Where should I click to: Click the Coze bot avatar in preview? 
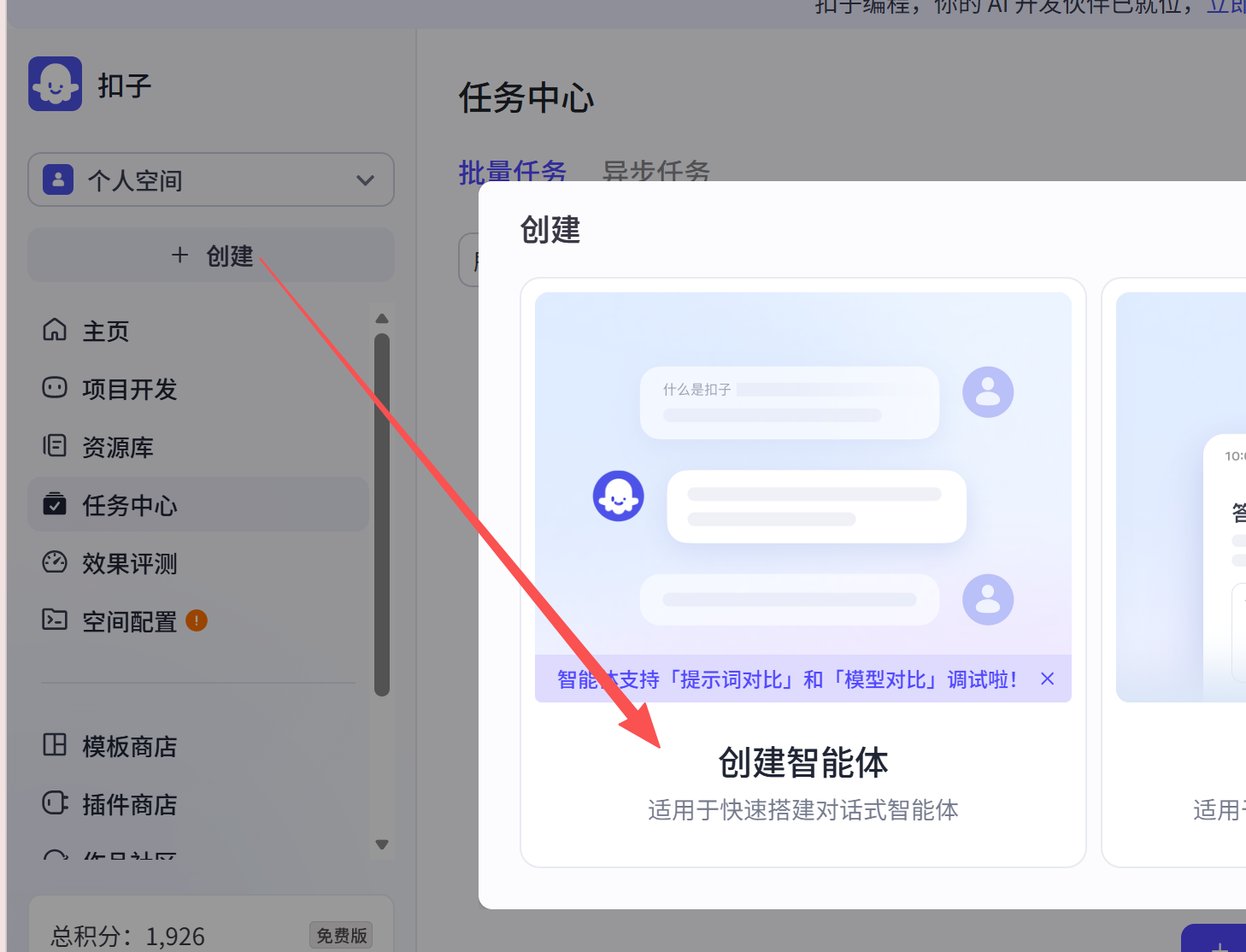point(618,496)
